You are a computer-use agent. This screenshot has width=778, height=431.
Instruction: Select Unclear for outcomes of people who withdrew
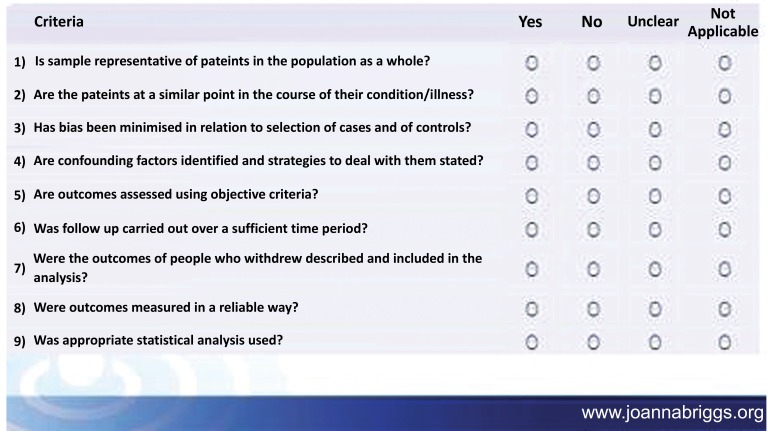[655, 269]
